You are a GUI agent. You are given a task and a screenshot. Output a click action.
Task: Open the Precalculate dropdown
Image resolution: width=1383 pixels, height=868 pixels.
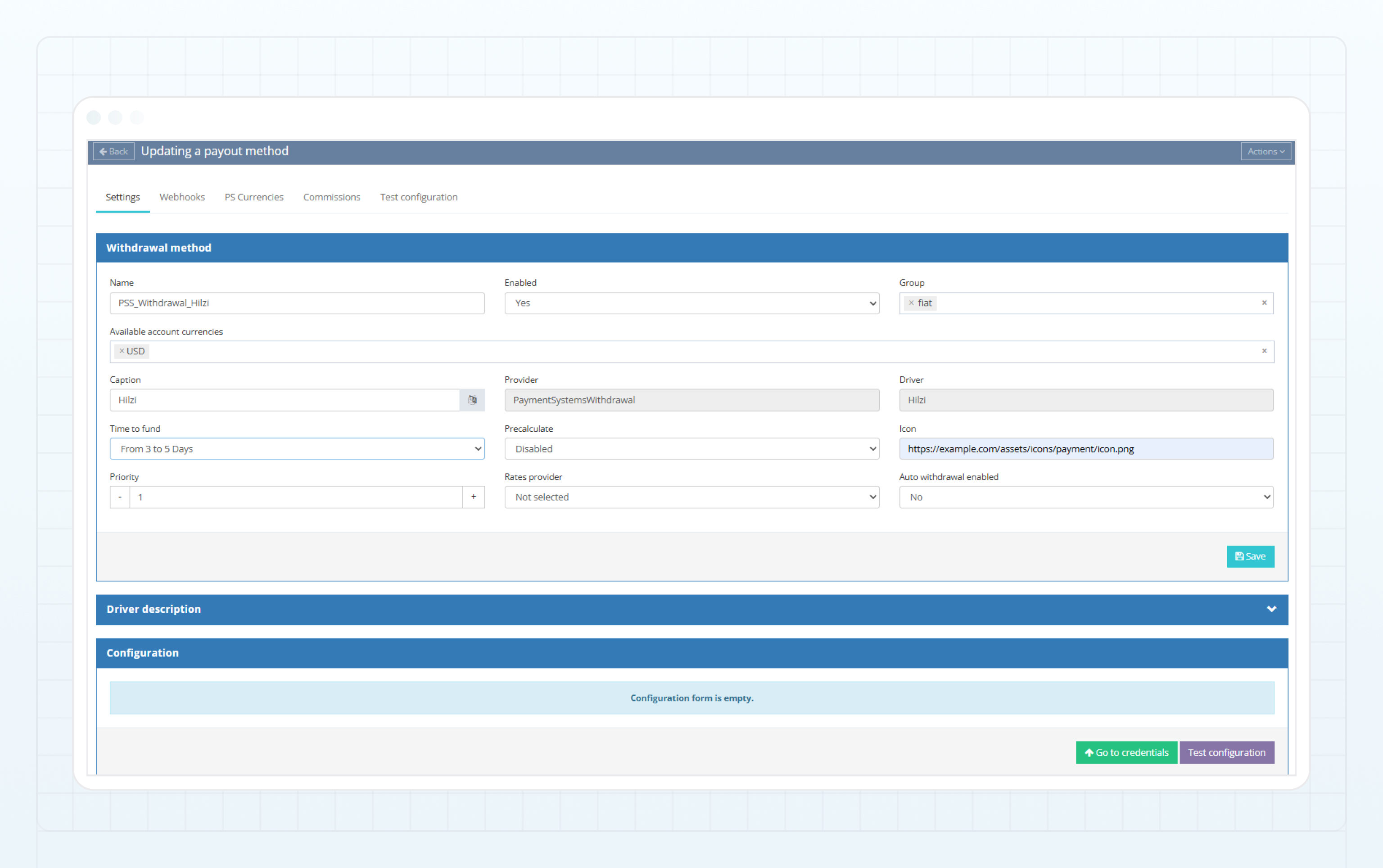[692, 449]
